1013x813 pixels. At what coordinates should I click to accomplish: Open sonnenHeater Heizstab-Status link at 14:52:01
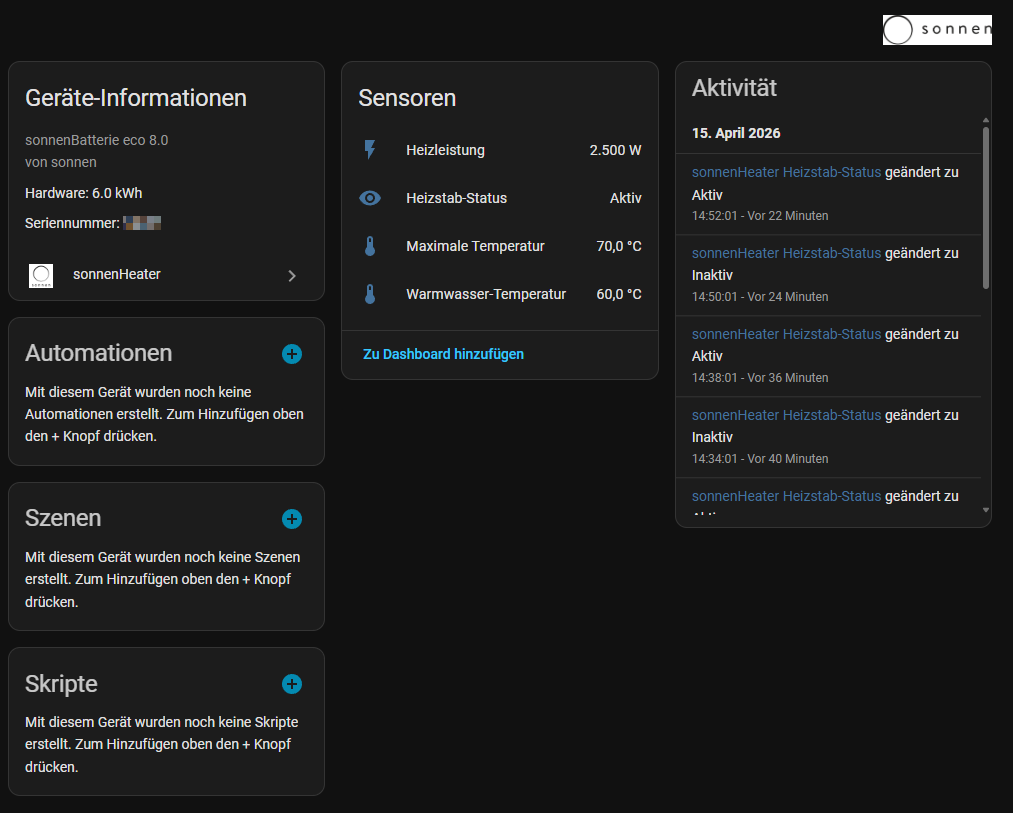[x=786, y=172]
